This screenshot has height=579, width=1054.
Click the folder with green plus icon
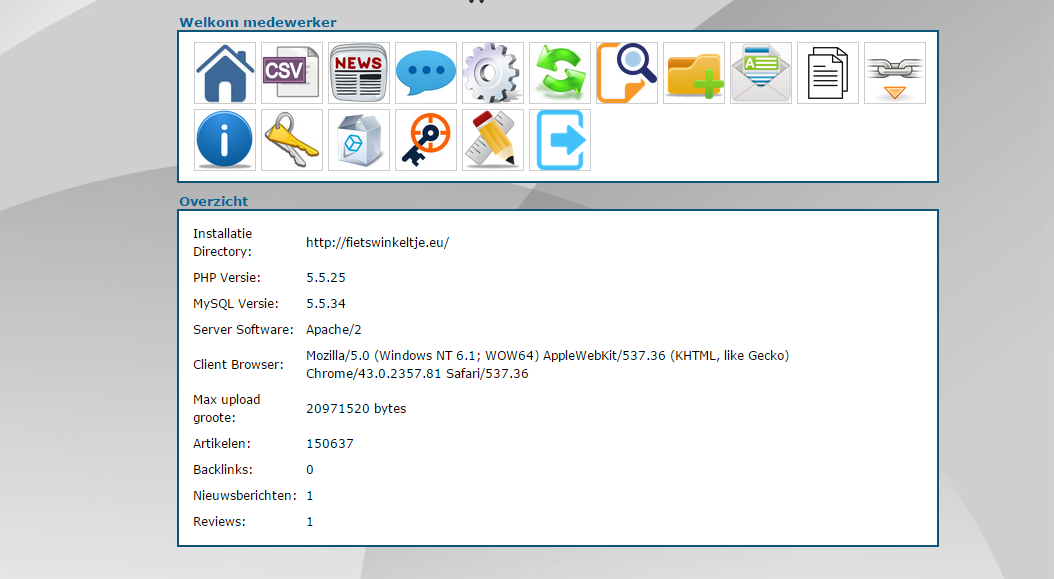[694, 73]
